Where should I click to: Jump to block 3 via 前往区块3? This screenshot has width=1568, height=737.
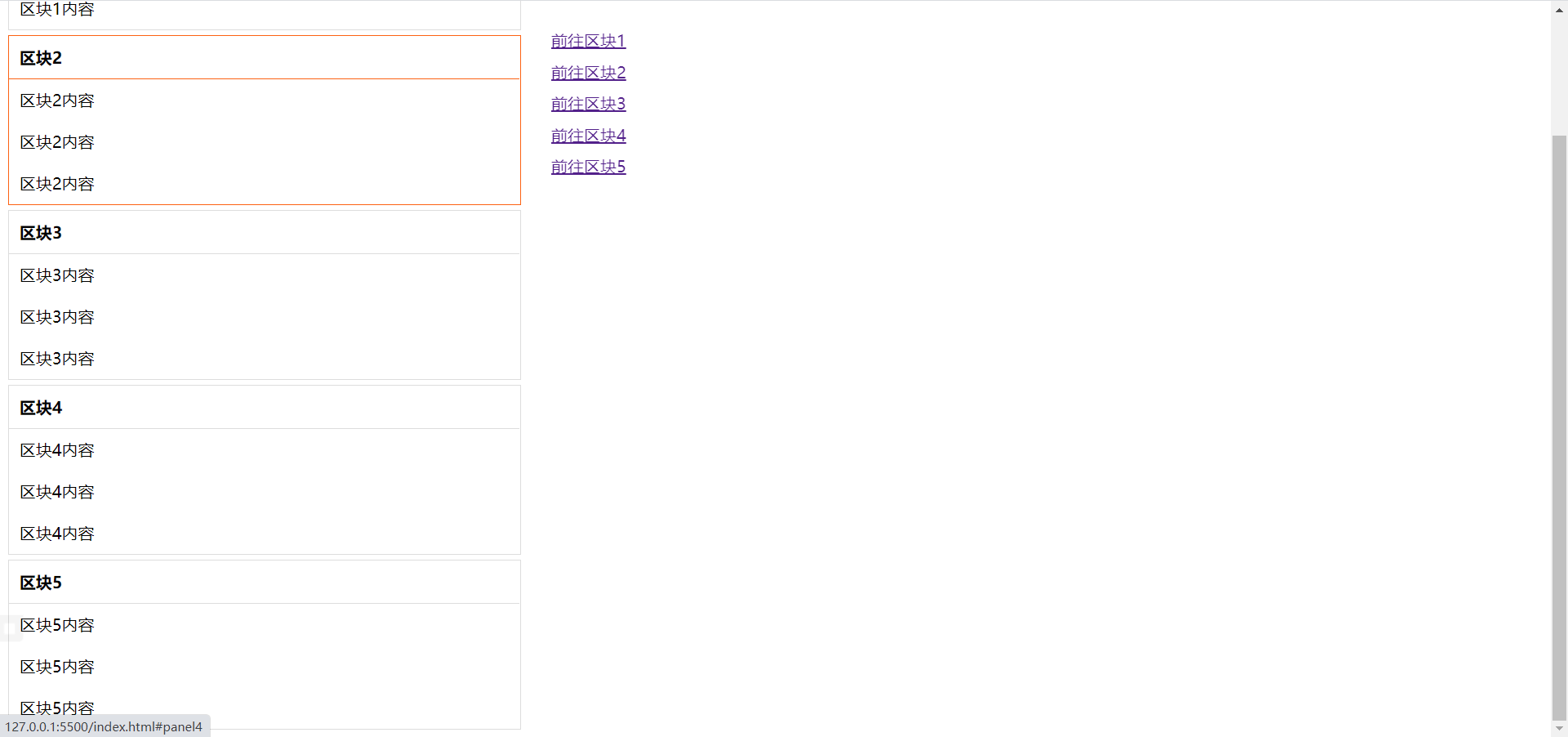[588, 104]
